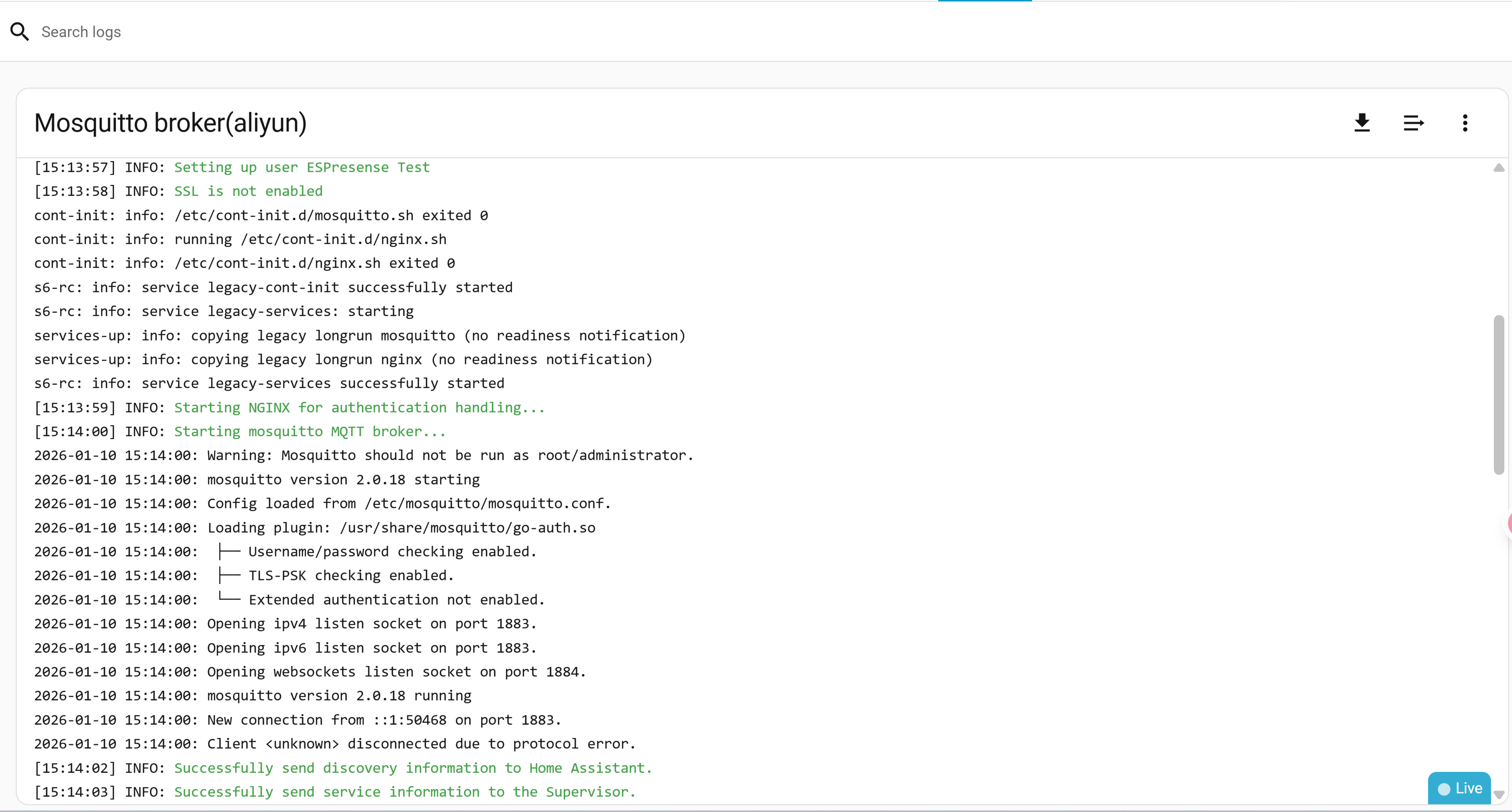
Task: Click the magnifying glass search icon
Action: tap(20, 31)
